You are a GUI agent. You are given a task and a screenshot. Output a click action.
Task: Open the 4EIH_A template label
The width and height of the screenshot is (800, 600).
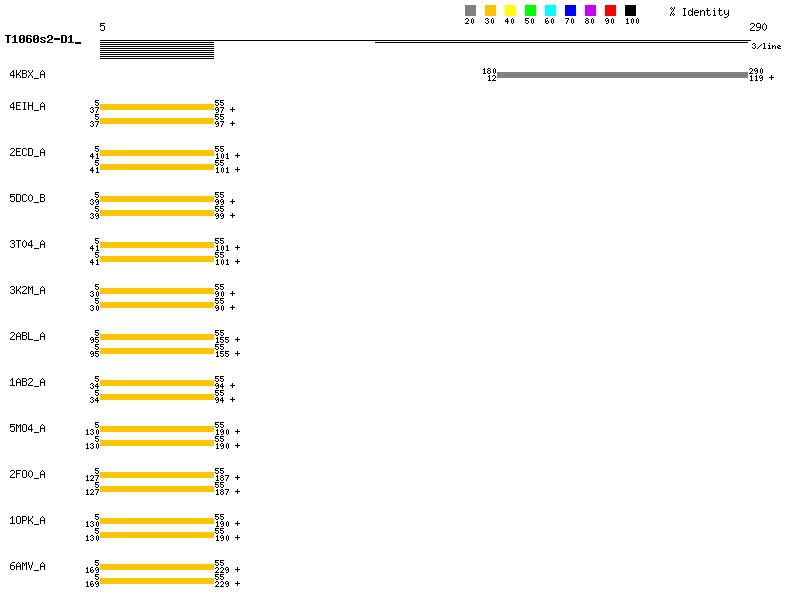27,106
